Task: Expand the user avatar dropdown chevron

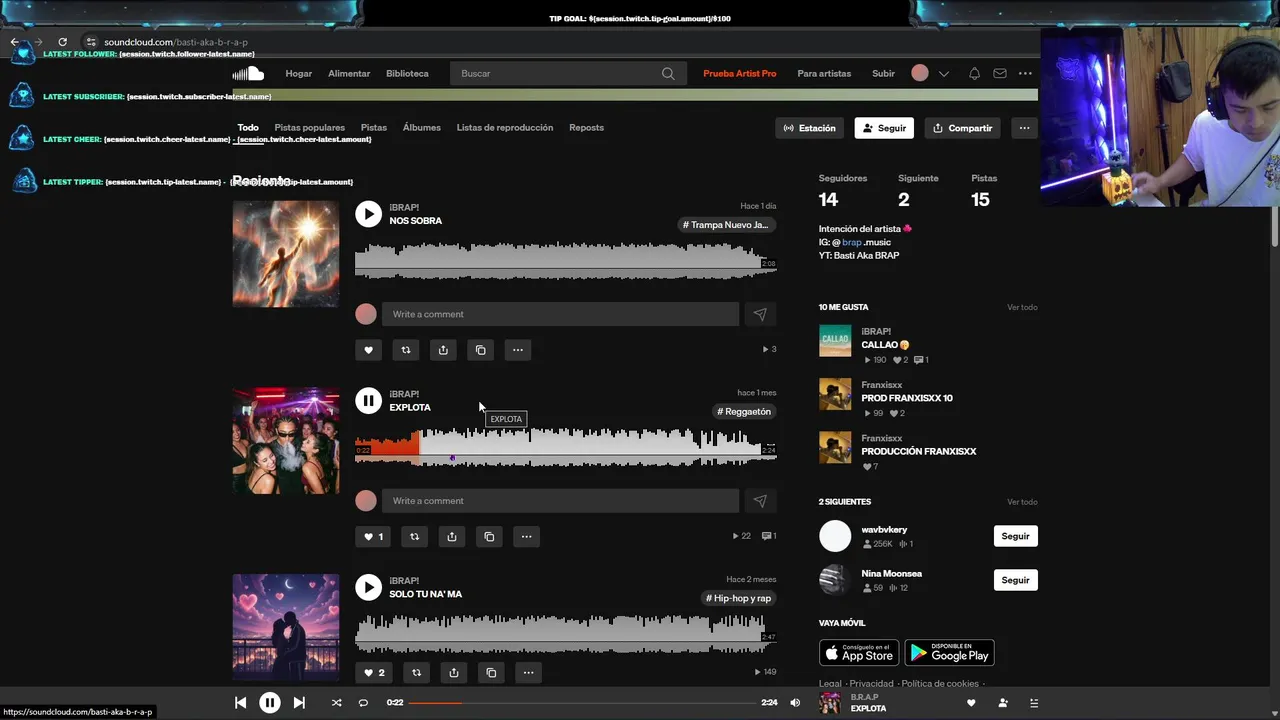Action: 943,74
